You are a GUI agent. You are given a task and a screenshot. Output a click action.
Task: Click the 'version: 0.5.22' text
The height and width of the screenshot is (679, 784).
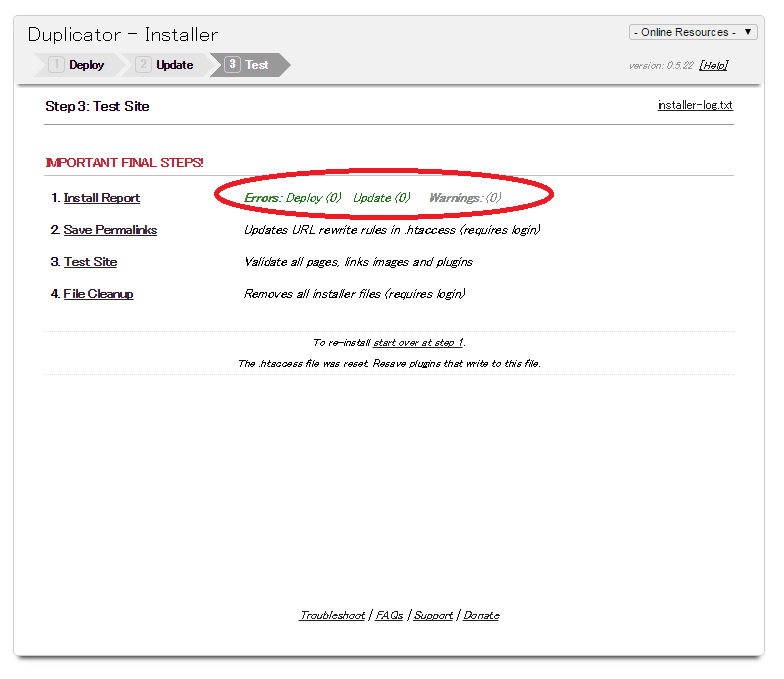(661, 66)
